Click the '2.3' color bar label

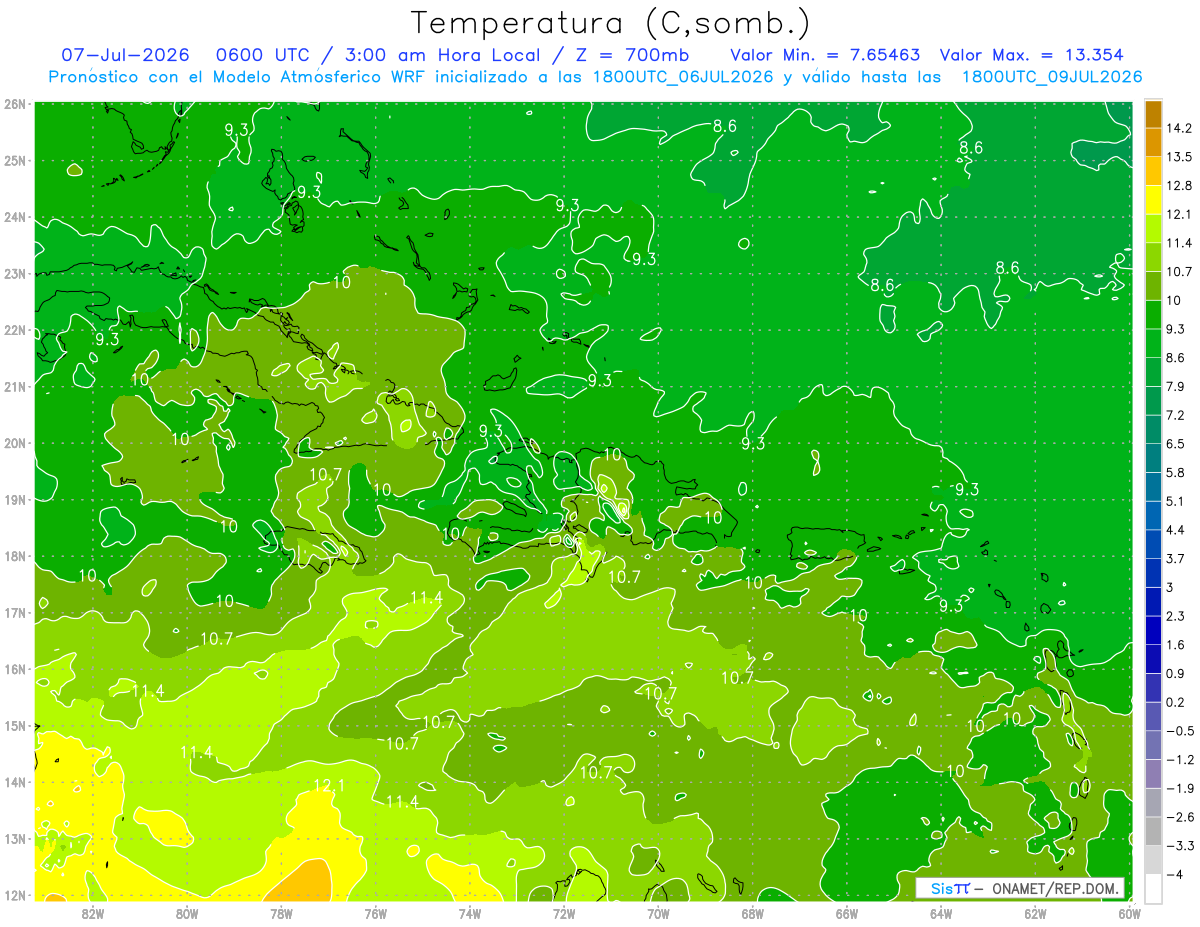click(1175, 616)
